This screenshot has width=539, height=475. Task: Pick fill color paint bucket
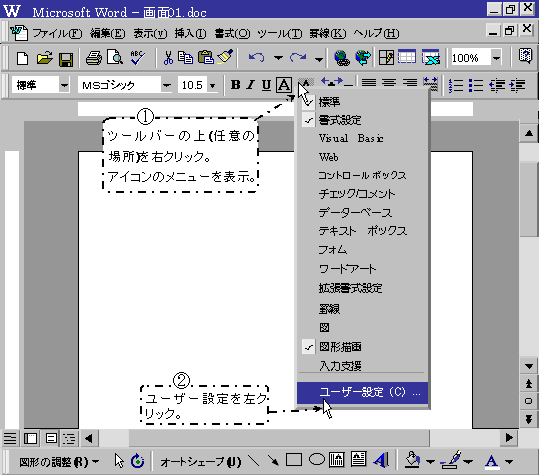[x=412, y=460]
